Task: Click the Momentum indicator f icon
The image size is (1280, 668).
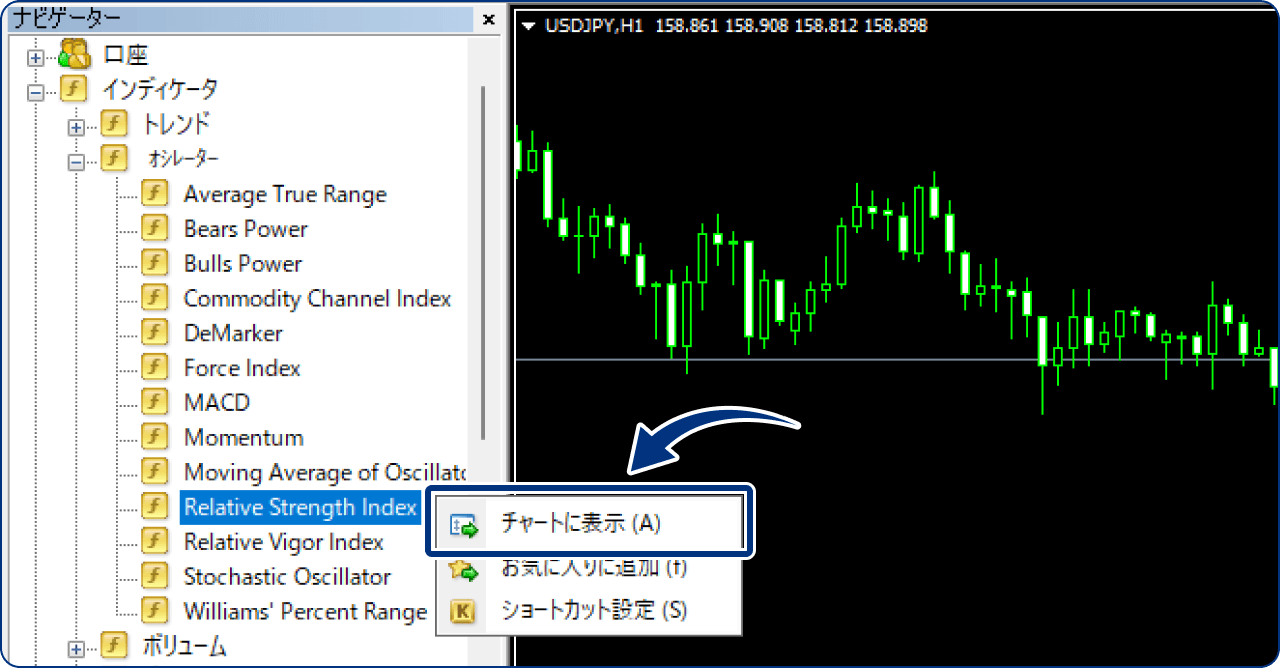Action: tap(156, 437)
